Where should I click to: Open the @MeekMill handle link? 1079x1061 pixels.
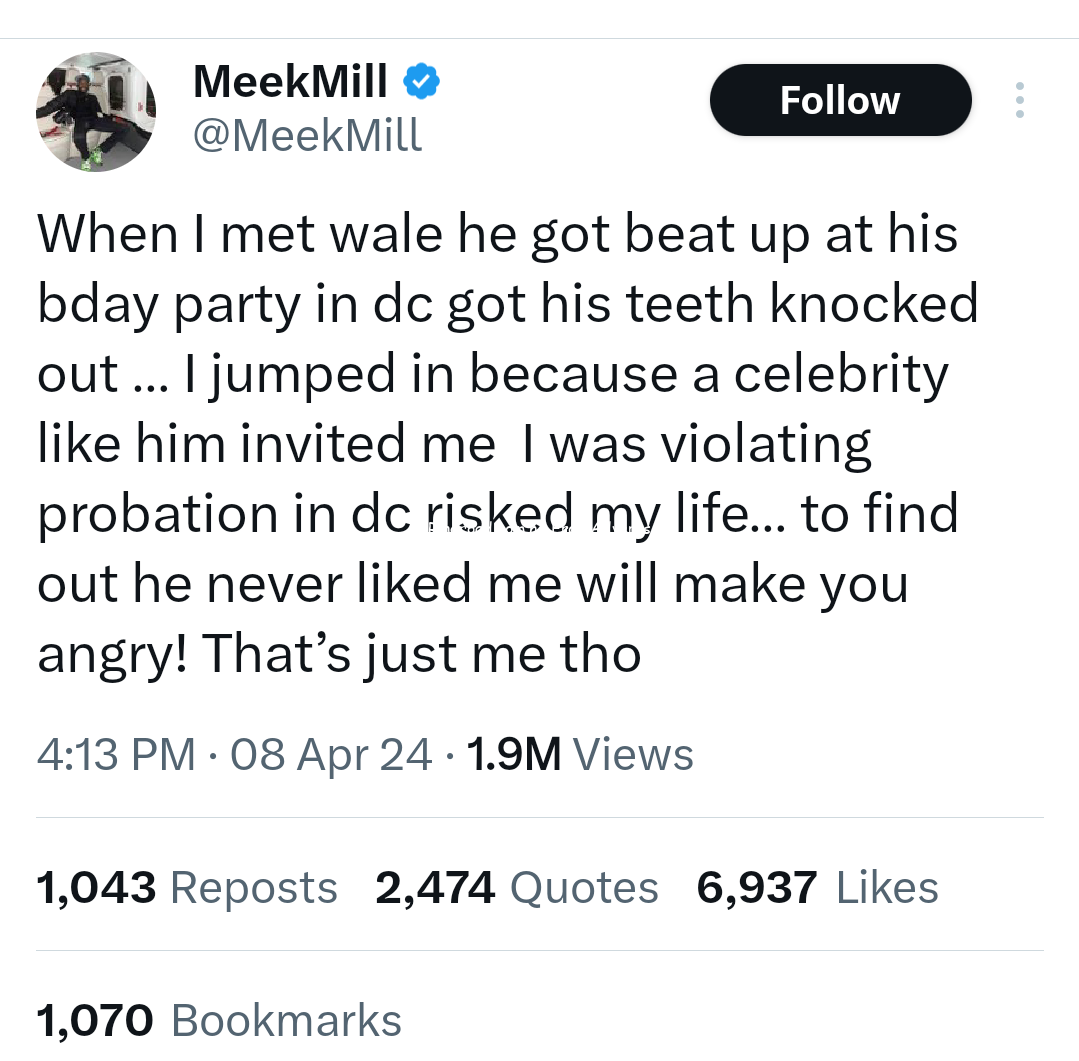[x=307, y=134]
